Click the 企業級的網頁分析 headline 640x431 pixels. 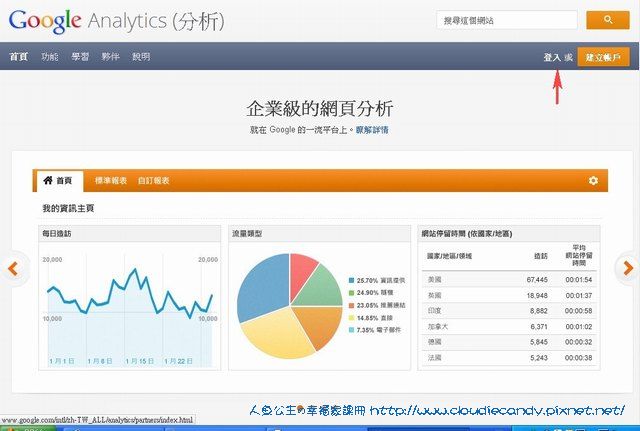320,108
